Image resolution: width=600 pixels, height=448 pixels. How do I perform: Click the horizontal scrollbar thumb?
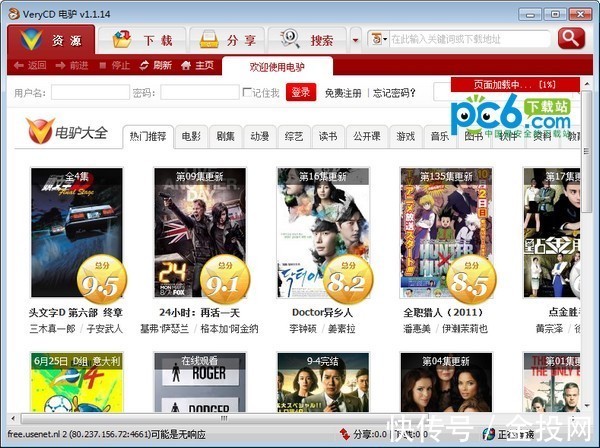(x=224, y=418)
